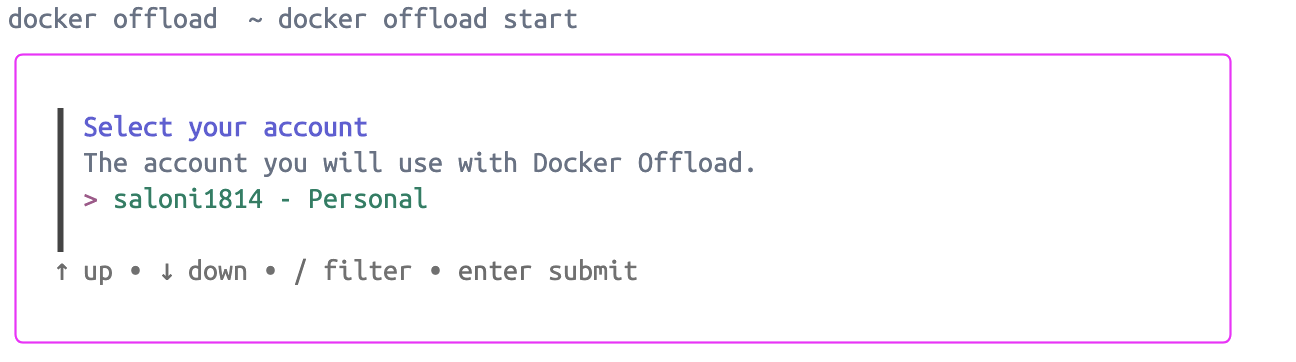The image size is (1296, 362).
Task: Click the word 'up' in the help line
Action: tap(98, 272)
